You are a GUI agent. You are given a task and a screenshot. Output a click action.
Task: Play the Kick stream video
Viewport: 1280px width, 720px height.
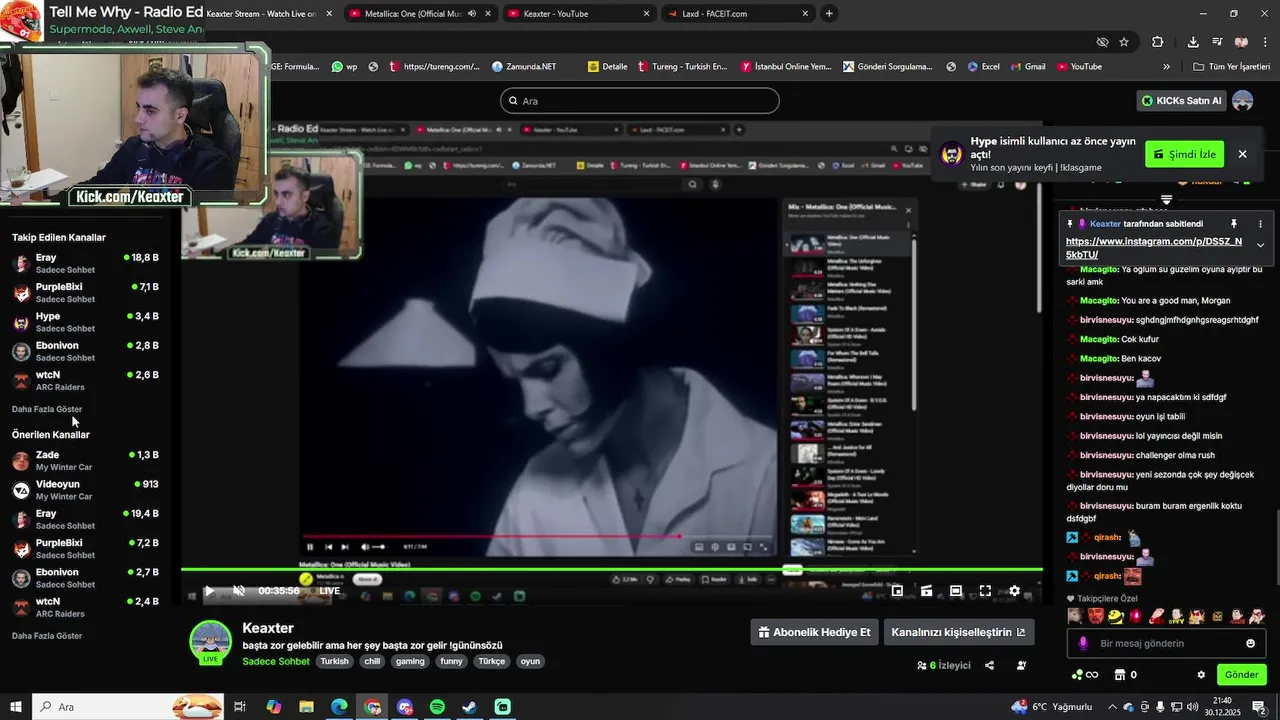tap(209, 591)
